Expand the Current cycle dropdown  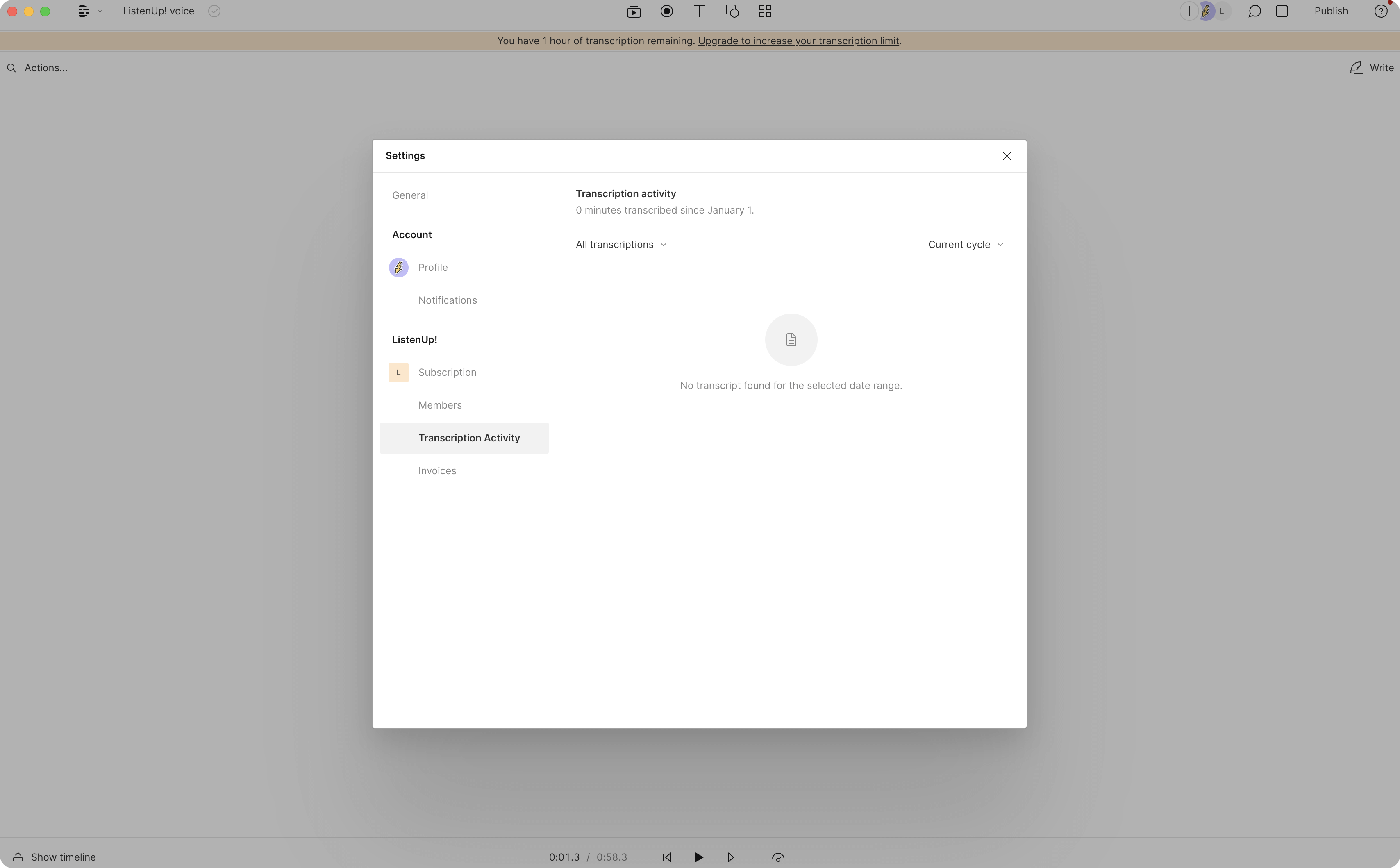coord(966,245)
